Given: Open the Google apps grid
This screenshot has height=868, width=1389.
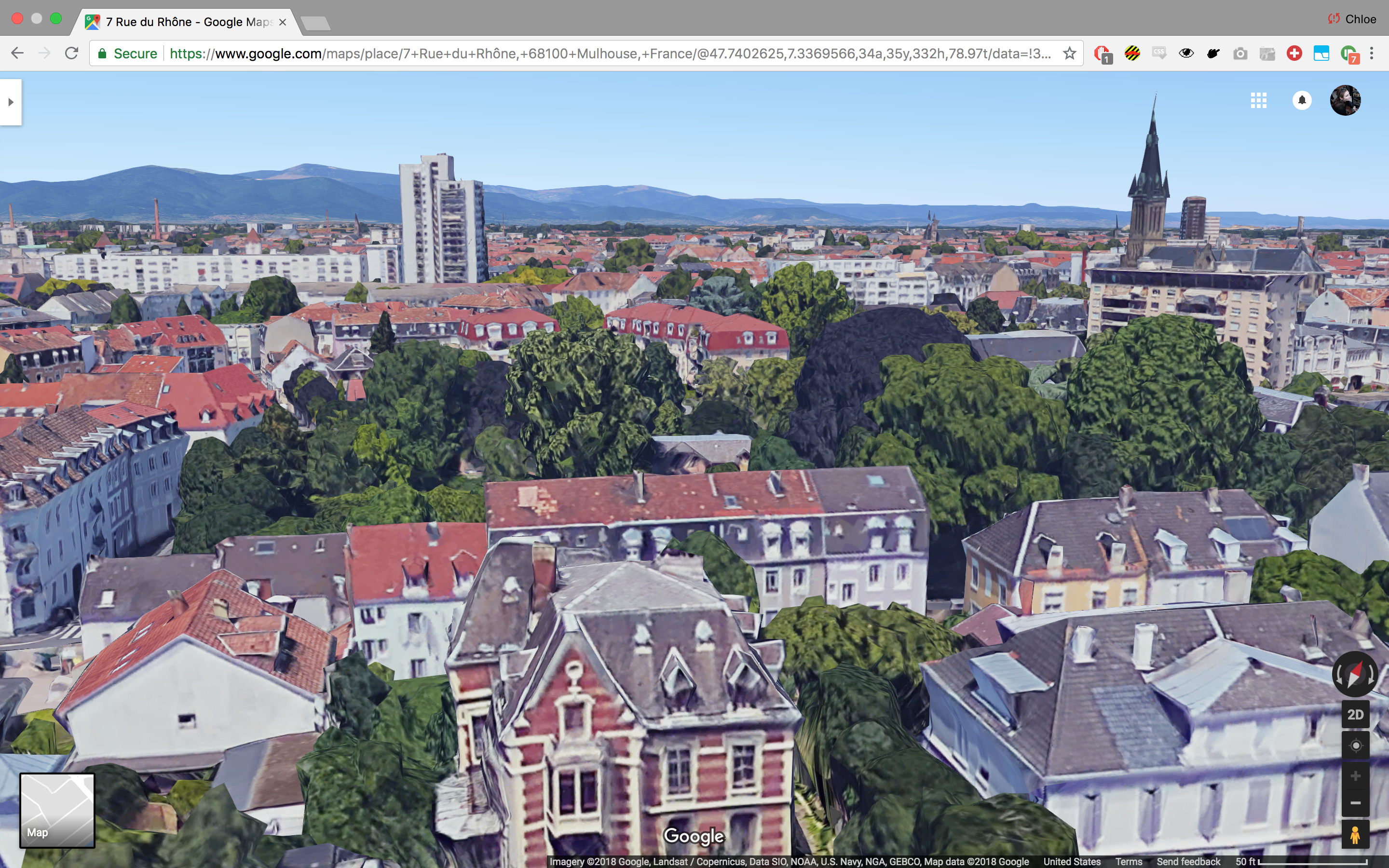Looking at the screenshot, I should click(1258, 100).
